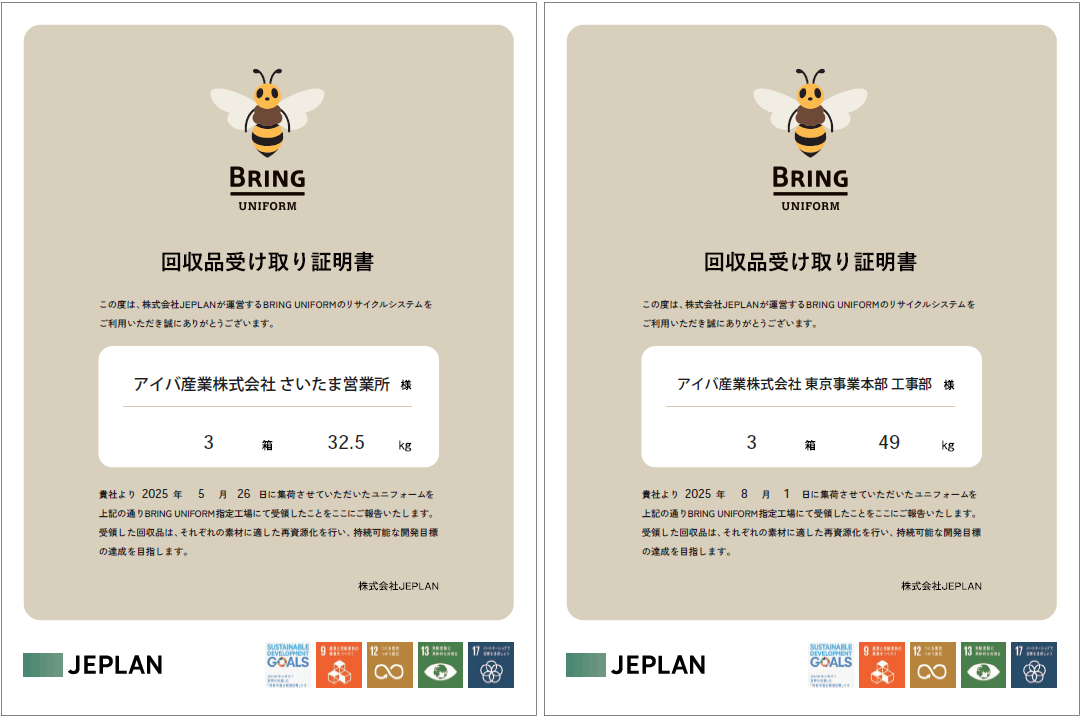1083x719 pixels.
Task: Click the title 回収品受け取り証明書 on さいたま営業所 certificate
Action: (x=267, y=262)
